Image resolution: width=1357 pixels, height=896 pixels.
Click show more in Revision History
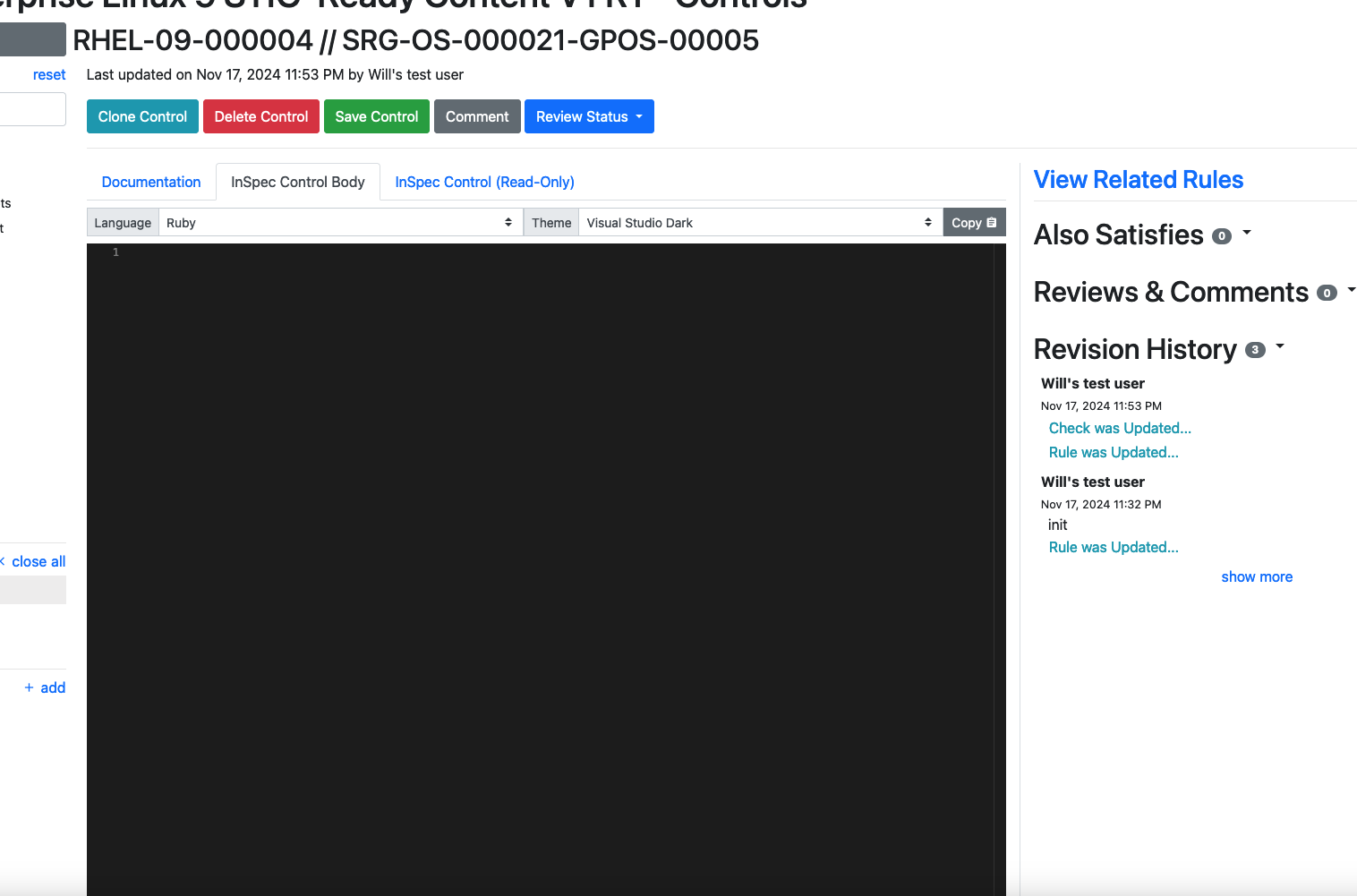(x=1256, y=577)
